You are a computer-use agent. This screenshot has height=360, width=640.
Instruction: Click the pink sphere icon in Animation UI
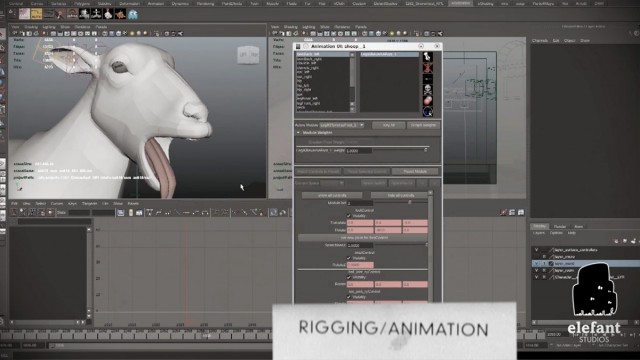click(x=427, y=100)
